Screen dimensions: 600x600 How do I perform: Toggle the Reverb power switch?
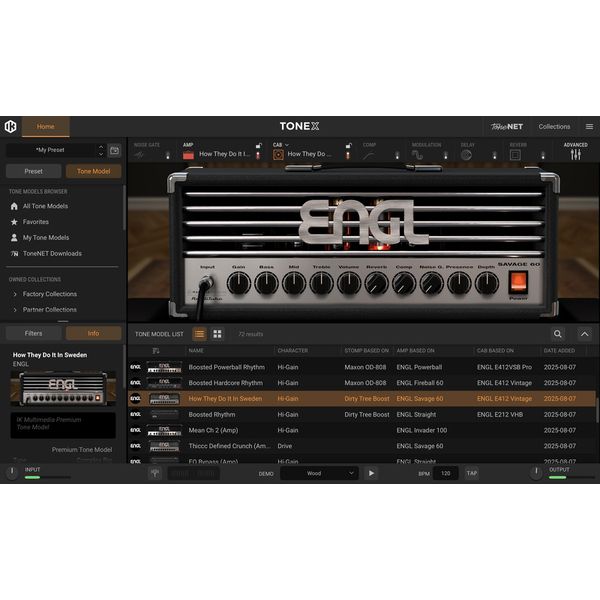coord(543,155)
